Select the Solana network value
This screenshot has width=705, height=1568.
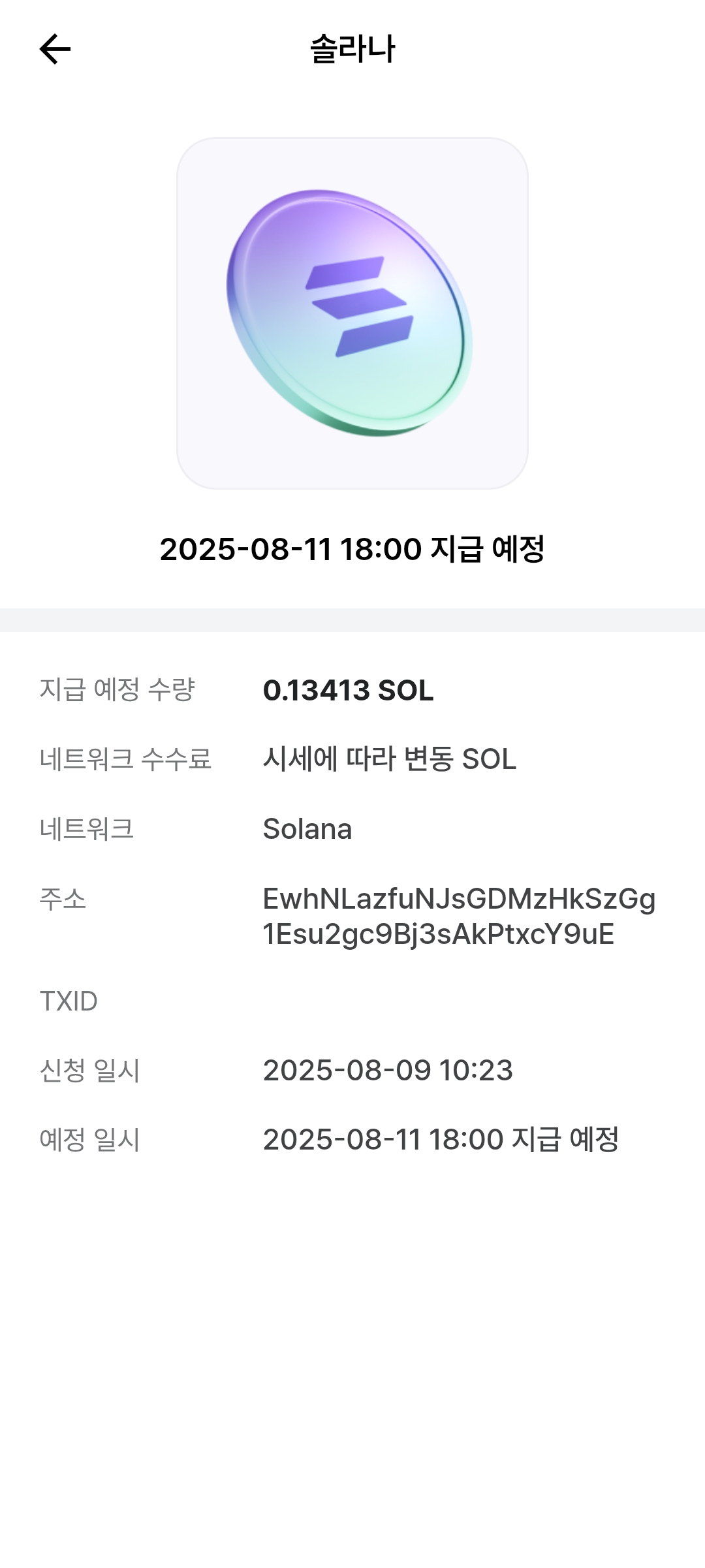[x=307, y=829]
